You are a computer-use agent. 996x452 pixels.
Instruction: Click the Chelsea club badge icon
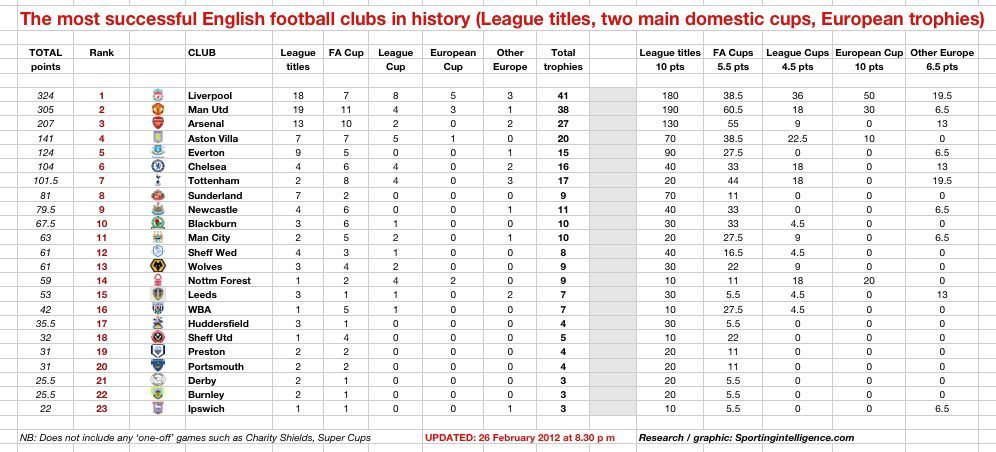[158, 166]
